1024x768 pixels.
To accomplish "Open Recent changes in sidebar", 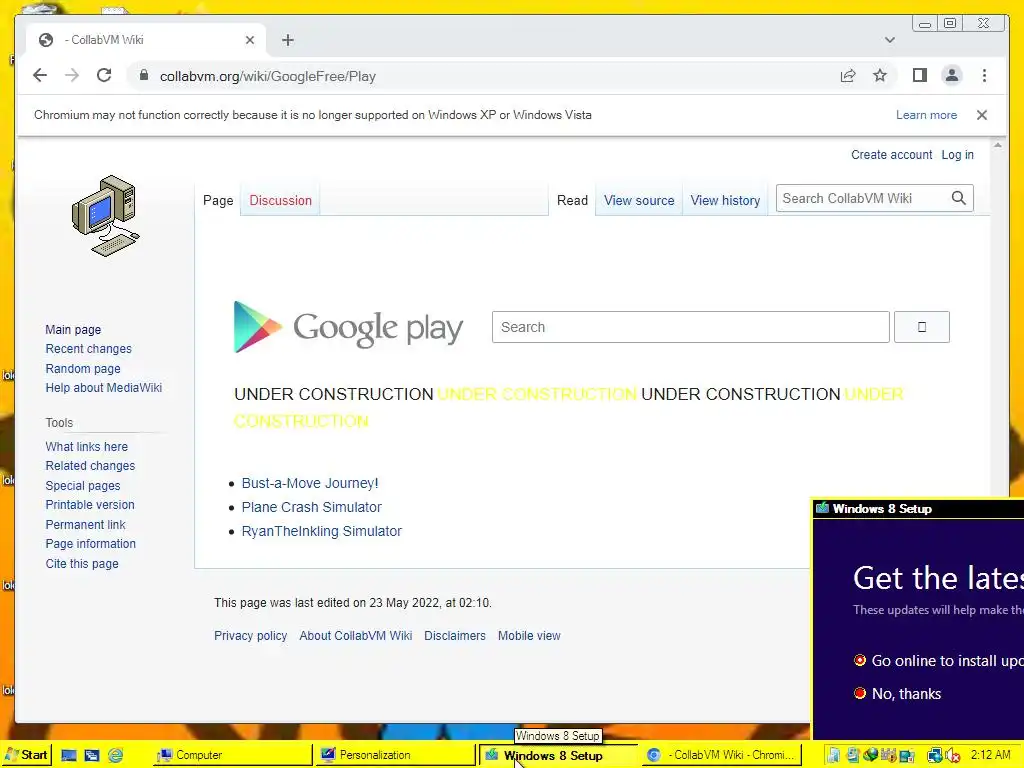I will [x=88, y=349].
